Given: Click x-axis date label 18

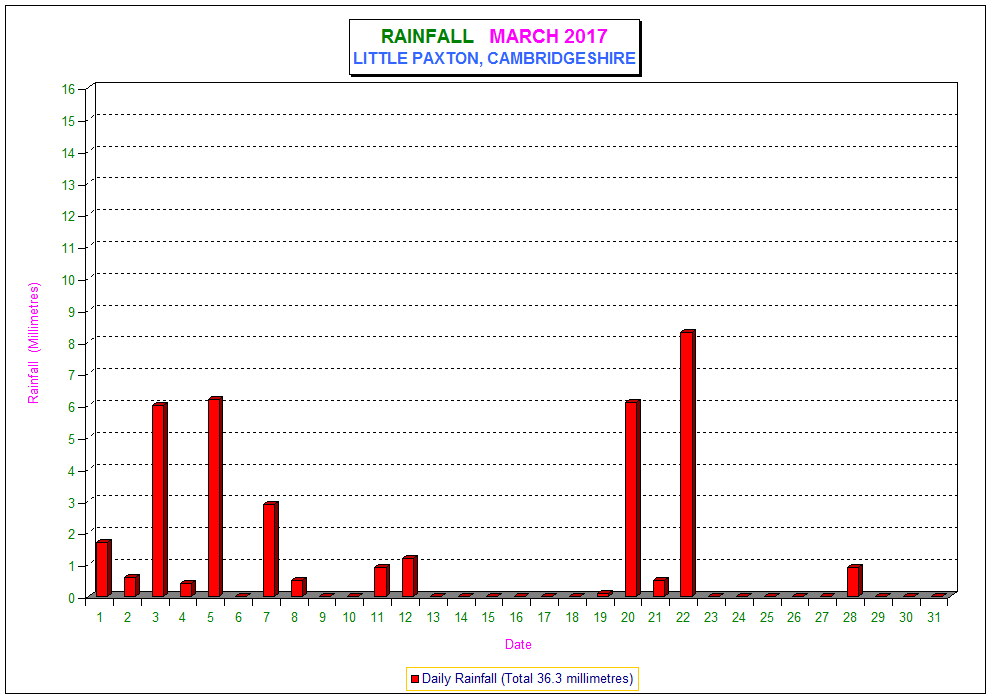Looking at the screenshot, I should [x=572, y=617].
